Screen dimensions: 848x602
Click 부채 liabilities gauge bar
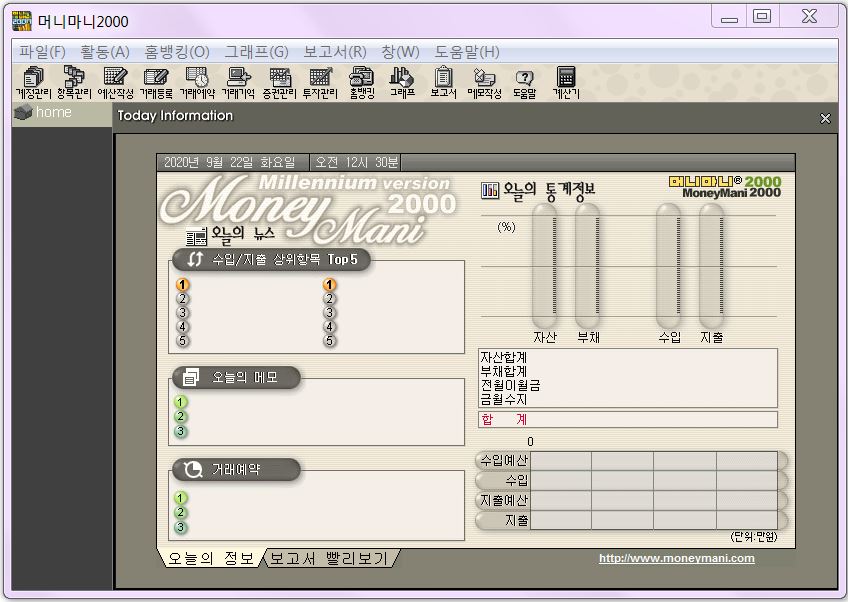(x=587, y=266)
